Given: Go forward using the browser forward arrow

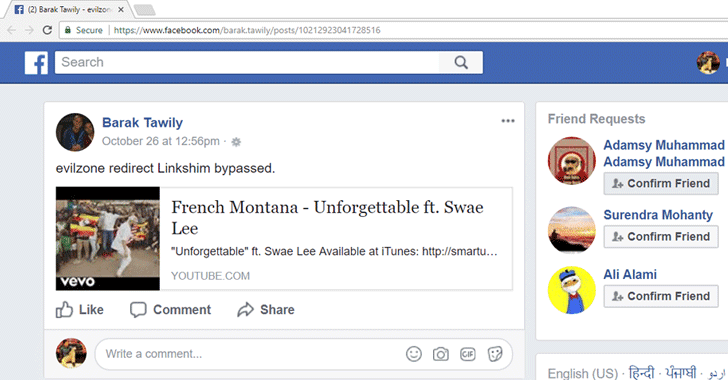Looking at the screenshot, I should coord(29,30).
